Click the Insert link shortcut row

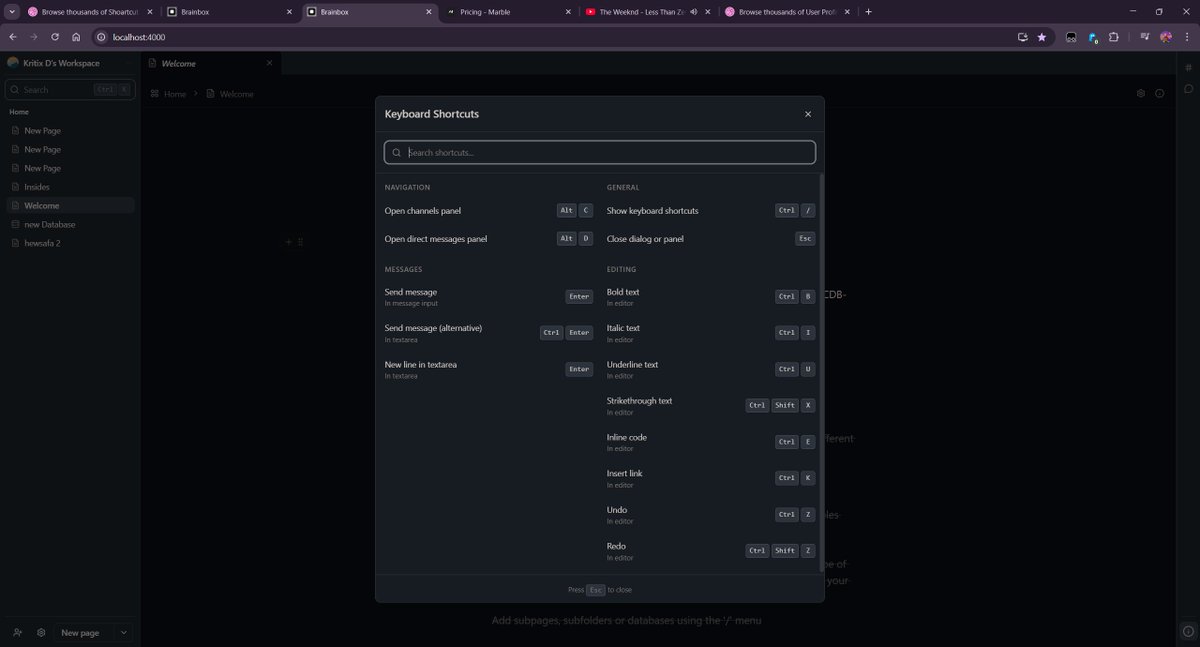pyautogui.click(x=711, y=478)
